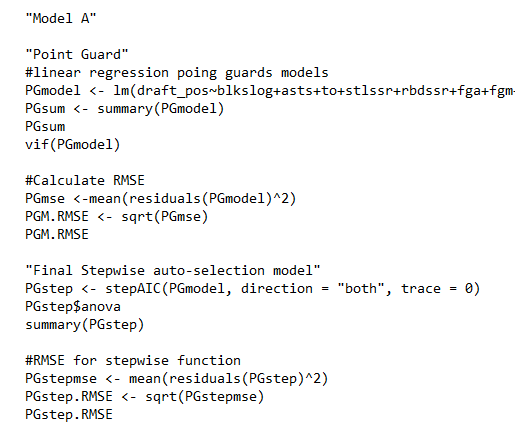The image size is (532, 435).
Task: Click the direction = "both" argument
Action: 316,288
